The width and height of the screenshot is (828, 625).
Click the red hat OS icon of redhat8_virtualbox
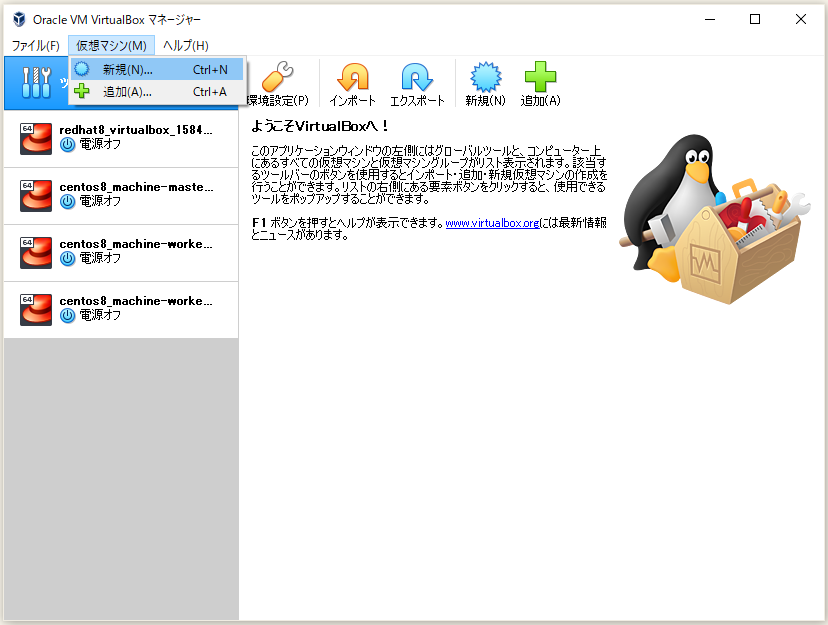tap(36, 139)
